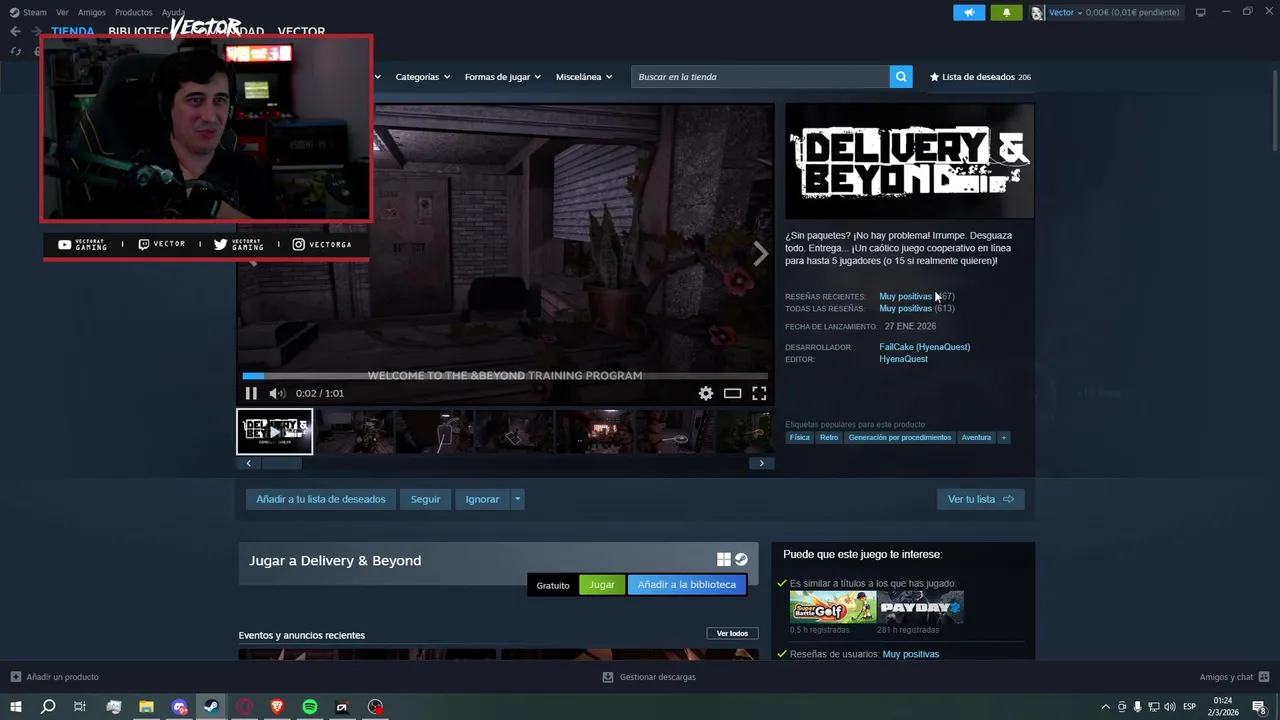Screen dimensions: 1280x720
Task: Open File Explorer from taskbar
Action: coord(146,707)
